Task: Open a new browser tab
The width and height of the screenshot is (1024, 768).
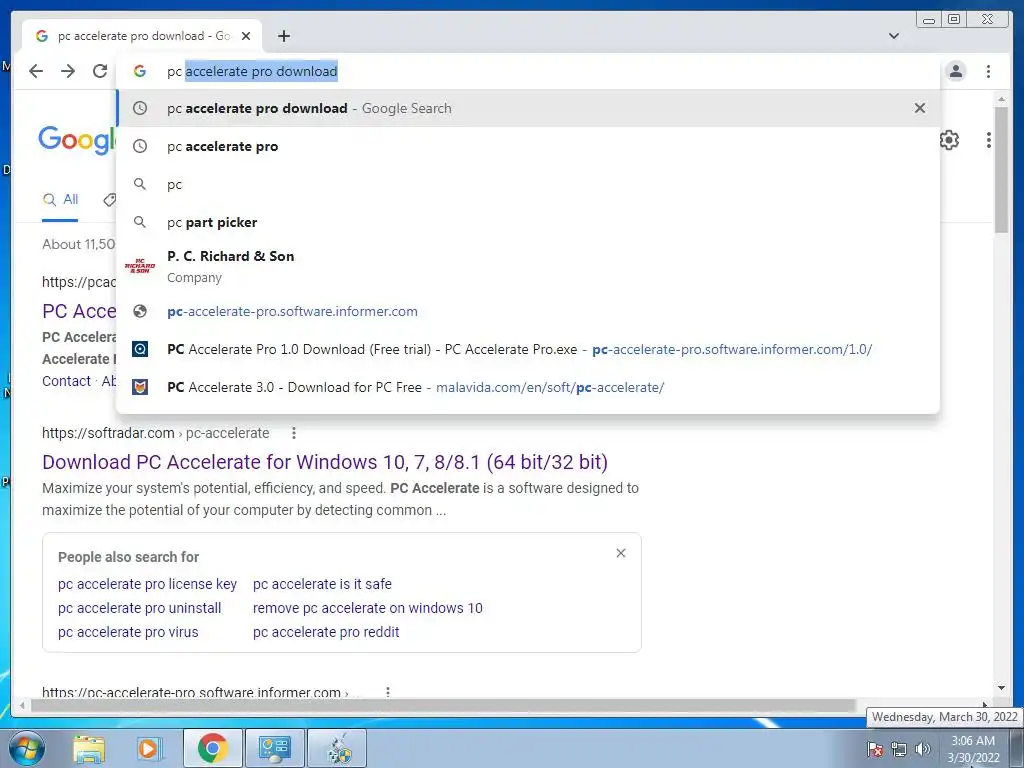Action: (x=283, y=36)
